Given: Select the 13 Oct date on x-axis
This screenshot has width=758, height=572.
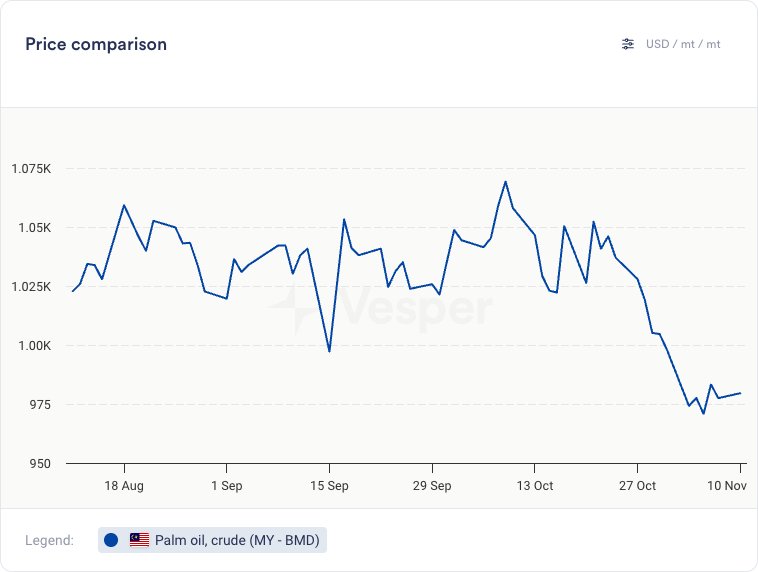Looking at the screenshot, I should pos(535,486).
